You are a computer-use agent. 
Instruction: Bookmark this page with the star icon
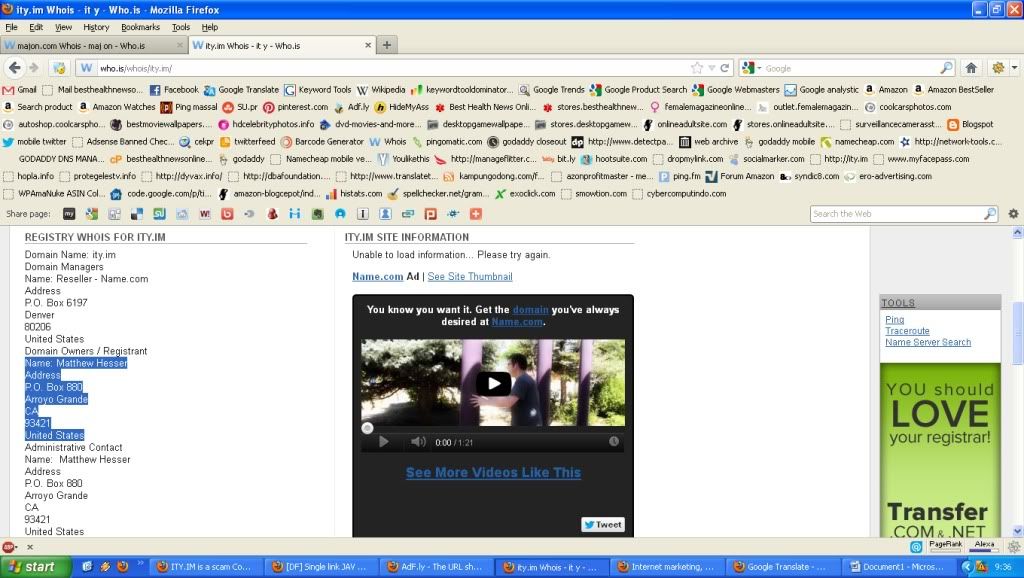(697, 68)
